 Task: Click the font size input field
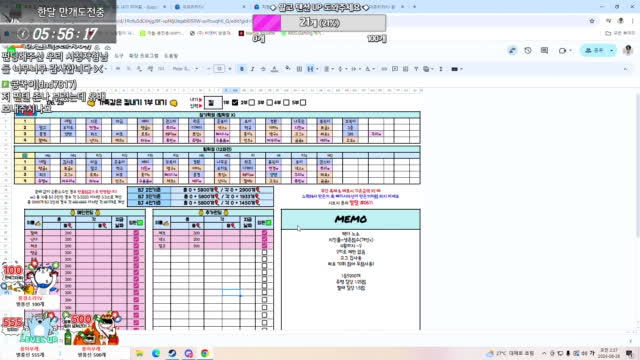click(219, 69)
